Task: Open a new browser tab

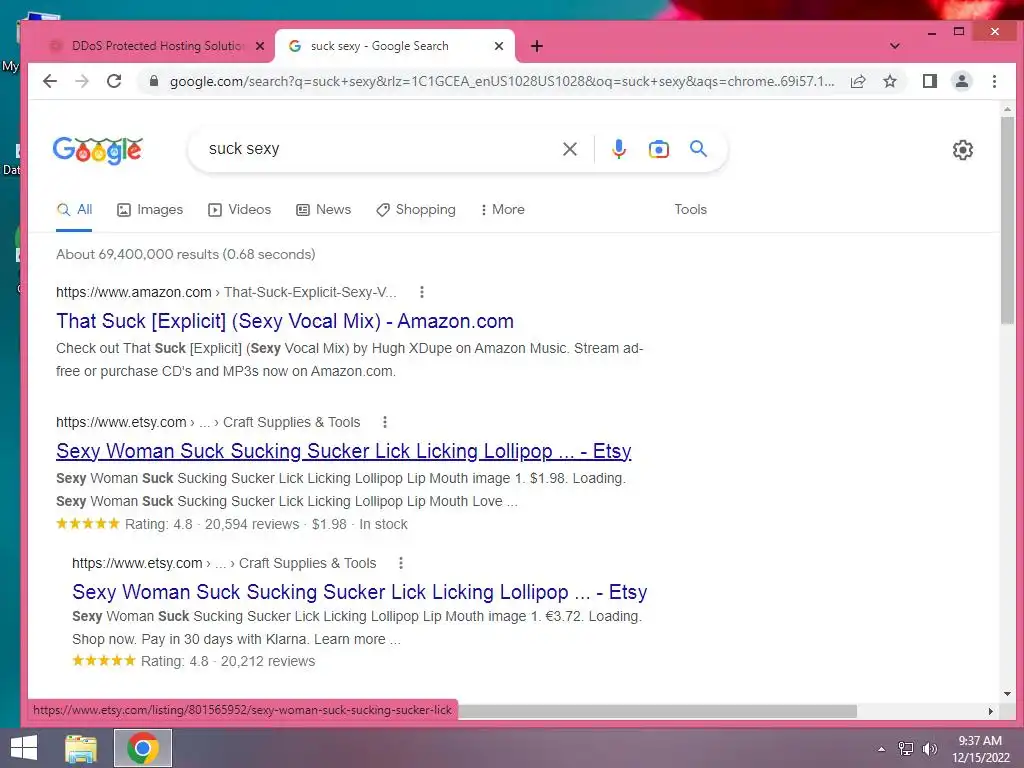Action: 537,46
